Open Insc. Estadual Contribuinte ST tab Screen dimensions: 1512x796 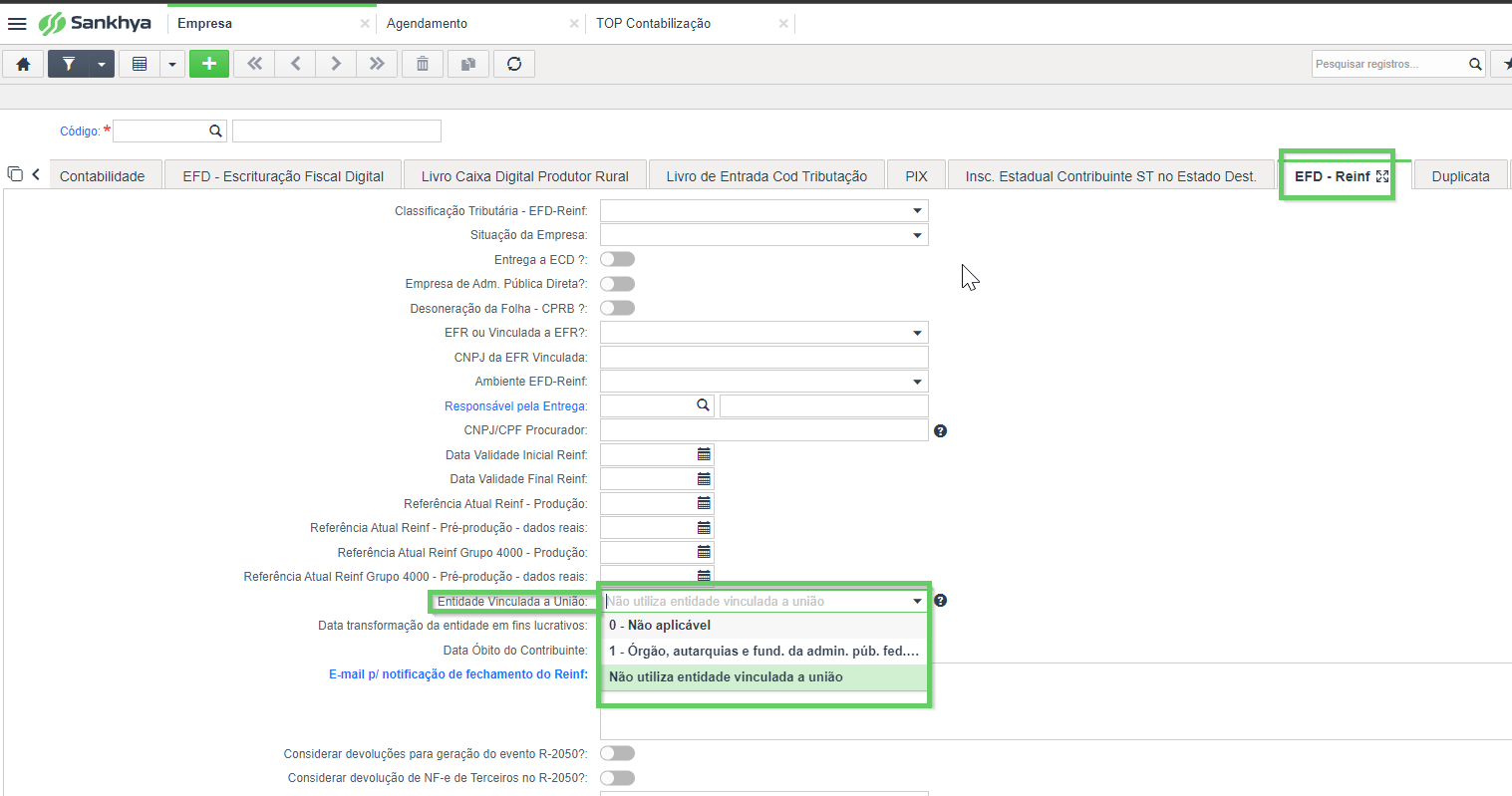pyautogui.click(x=1110, y=175)
